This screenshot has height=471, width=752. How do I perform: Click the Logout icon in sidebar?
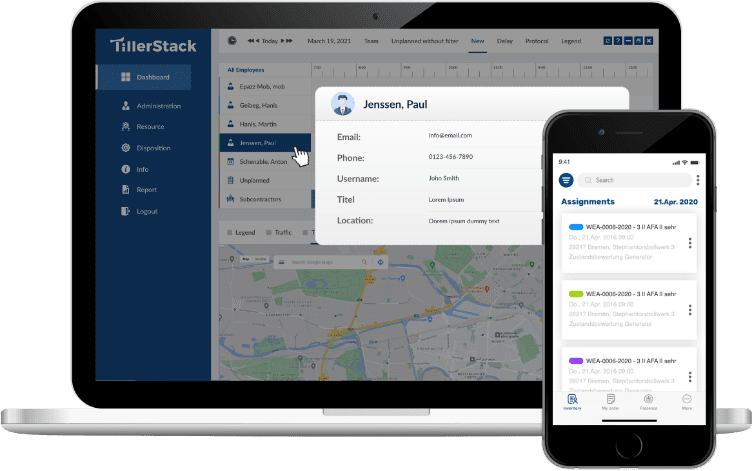click(x=125, y=211)
